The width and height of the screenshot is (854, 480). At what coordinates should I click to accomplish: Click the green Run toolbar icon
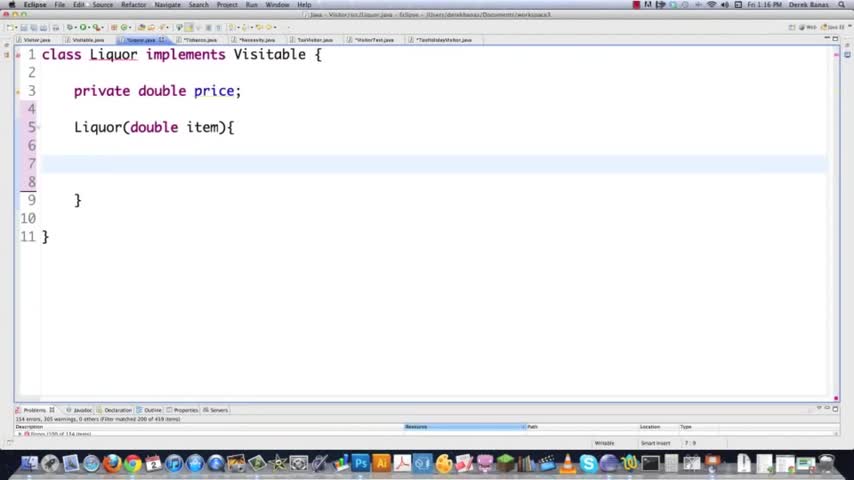click(83, 27)
